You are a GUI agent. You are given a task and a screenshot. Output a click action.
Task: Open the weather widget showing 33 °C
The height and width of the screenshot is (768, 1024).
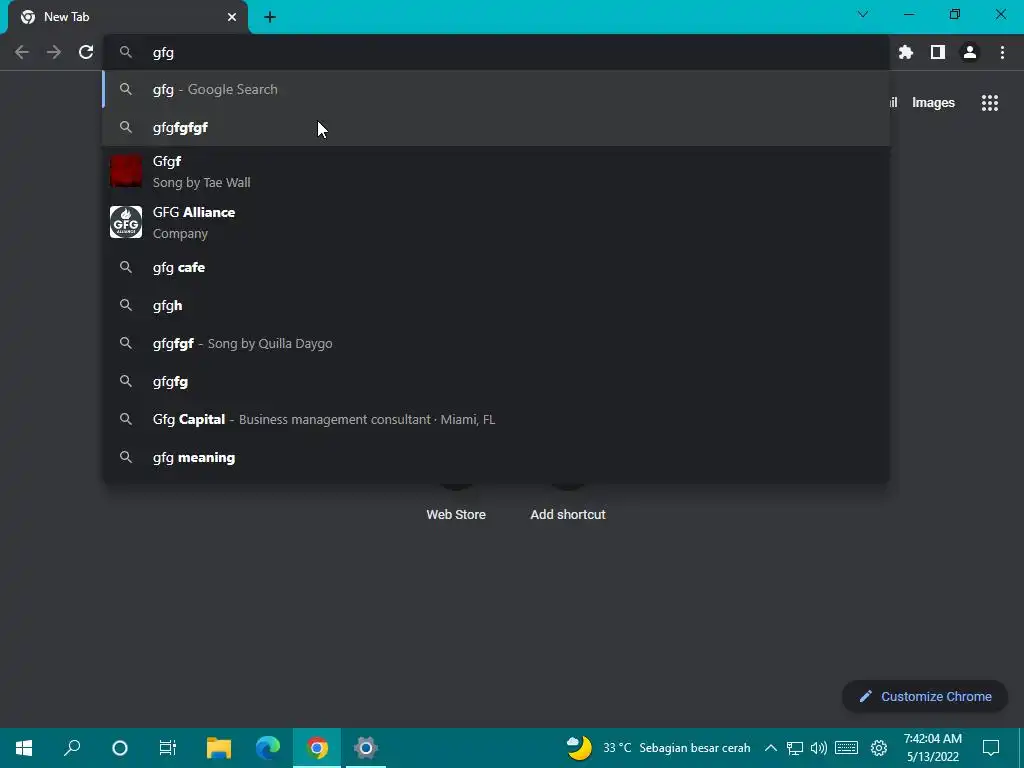(x=658, y=748)
